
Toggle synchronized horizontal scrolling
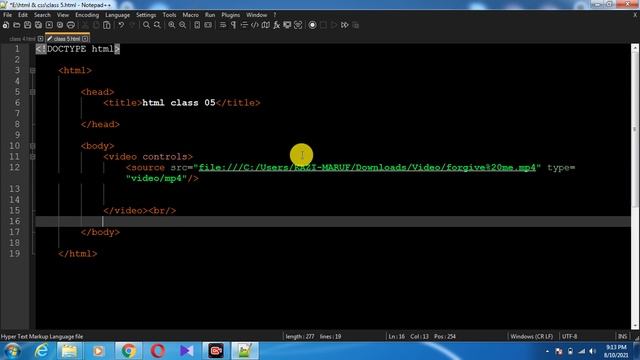tap(208, 25)
